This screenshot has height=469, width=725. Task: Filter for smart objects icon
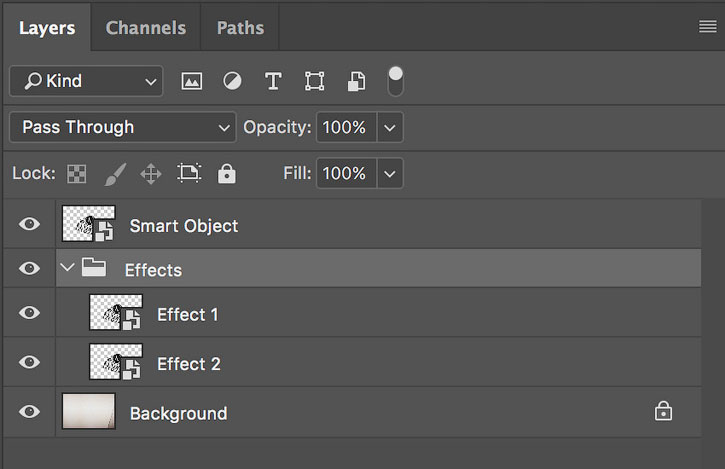[x=356, y=81]
